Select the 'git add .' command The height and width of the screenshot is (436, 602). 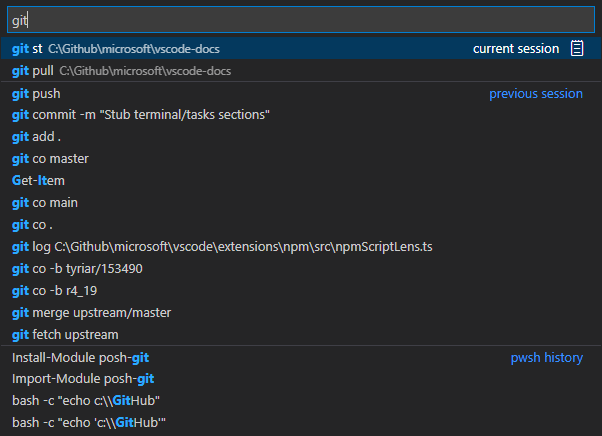37,137
